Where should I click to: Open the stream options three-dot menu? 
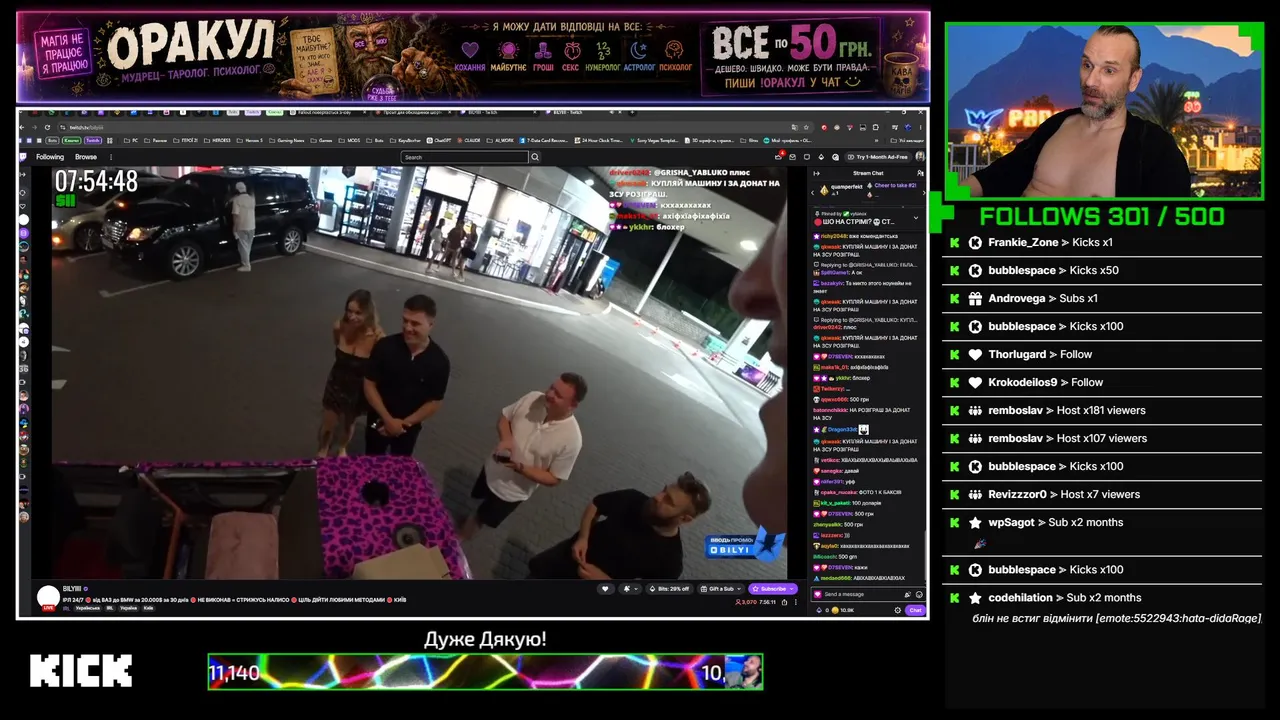point(796,602)
